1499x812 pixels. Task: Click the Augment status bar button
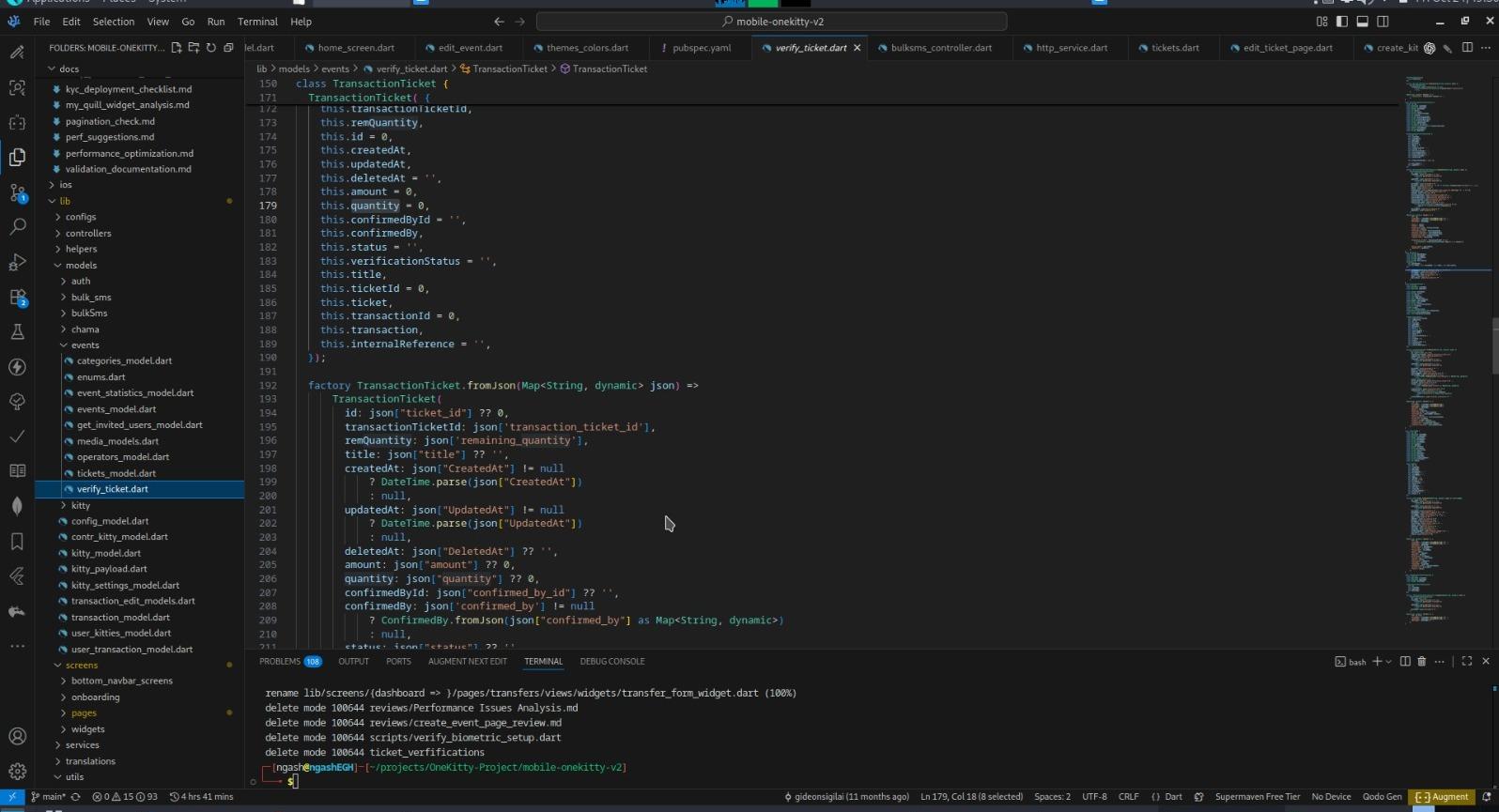pyautogui.click(x=1443, y=797)
